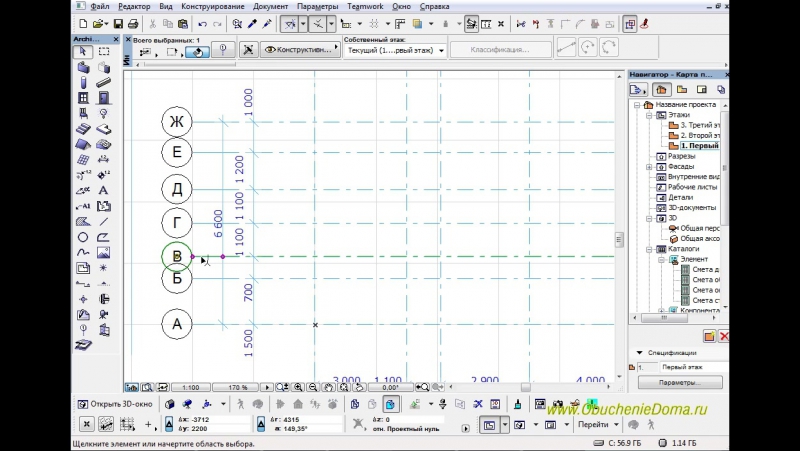Open the Перейти dropdown
Image resolution: width=800 pixels, height=451 pixels.
[598, 424]
